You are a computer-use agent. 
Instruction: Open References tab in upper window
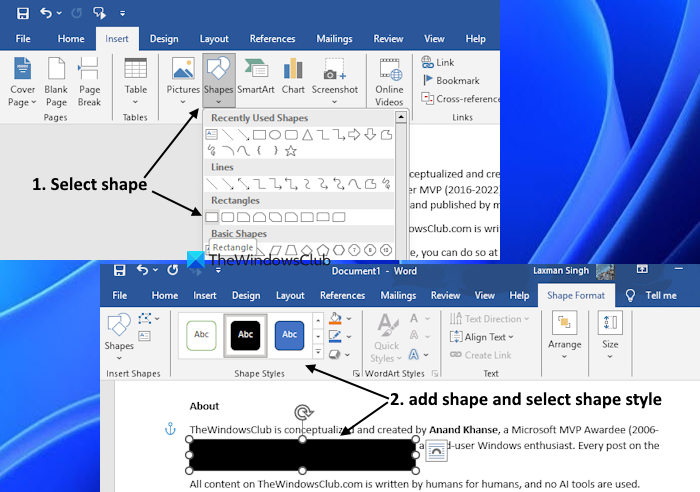(x=272, y=39)
